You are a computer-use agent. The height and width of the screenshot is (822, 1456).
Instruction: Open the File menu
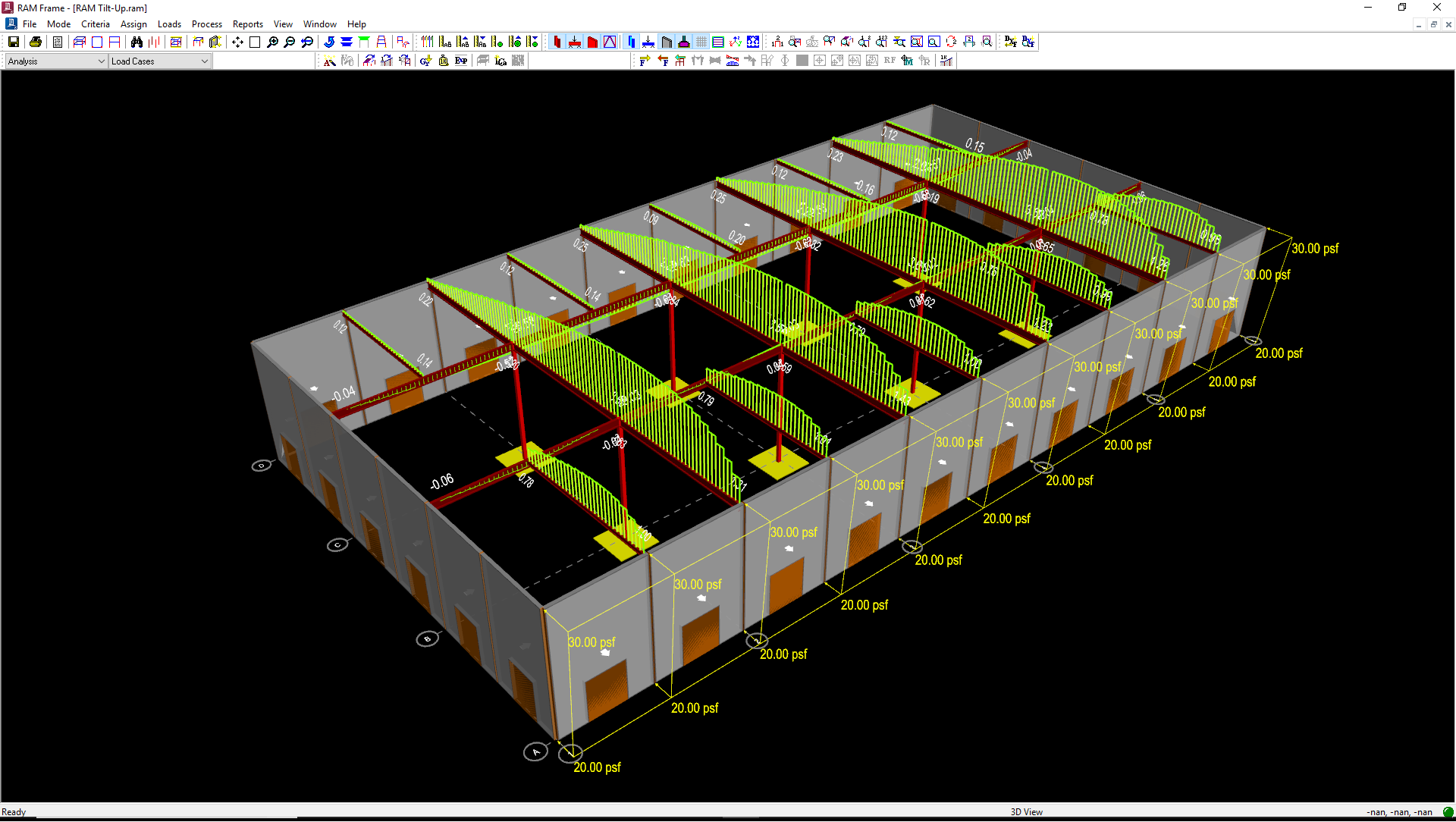tap(30, 24)
